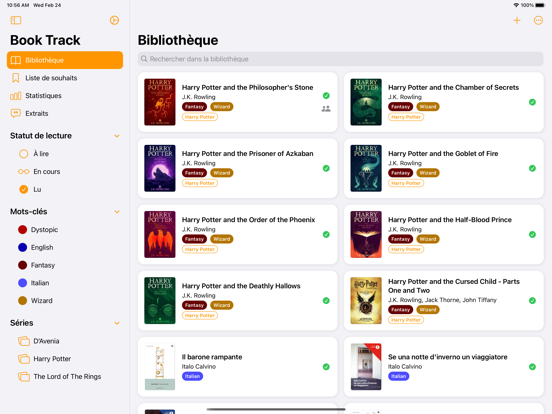Select the Dystopic red keyword

(65, 230)
